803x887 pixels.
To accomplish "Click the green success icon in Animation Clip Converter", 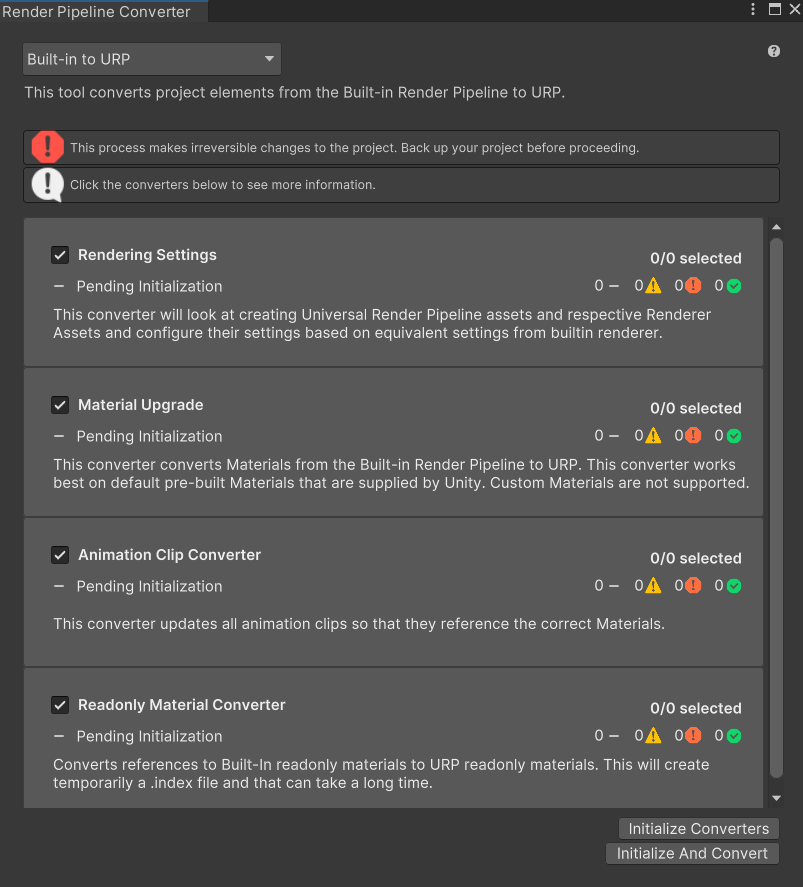I will point(734,586).
